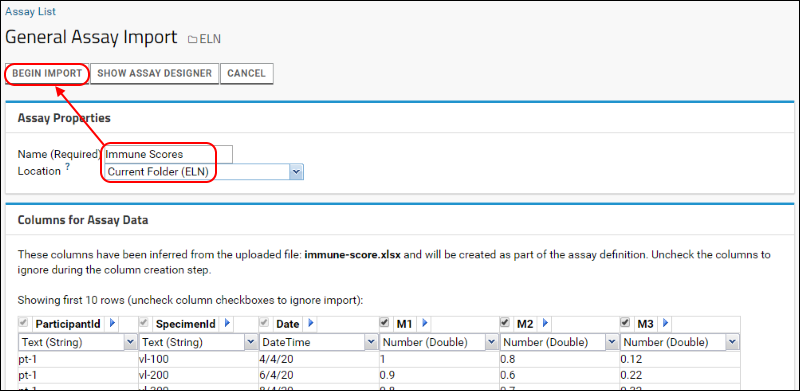Open the Assay List breadcrumb link
Viewport: 800px width, 391px height.
click(x=31, y=11)
